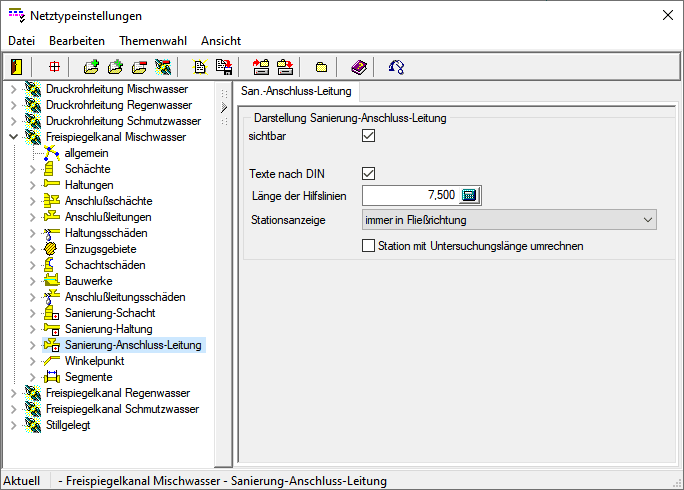Screen dimensions: 684x490
Task: Click the blue help arrow icon
Action: tap(396, 67)
